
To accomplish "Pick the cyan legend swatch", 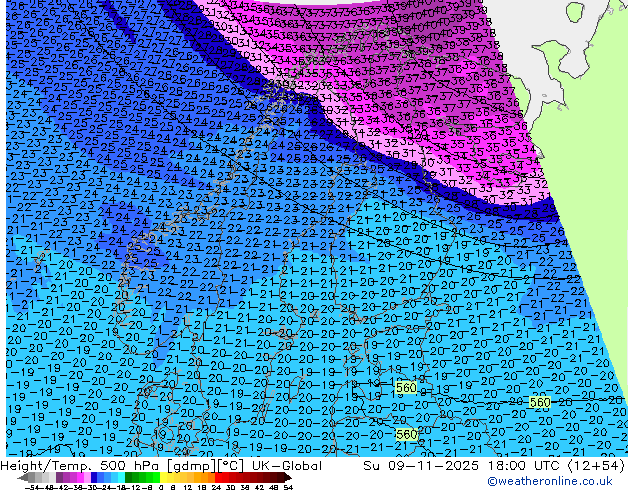I will coord(121,477).
